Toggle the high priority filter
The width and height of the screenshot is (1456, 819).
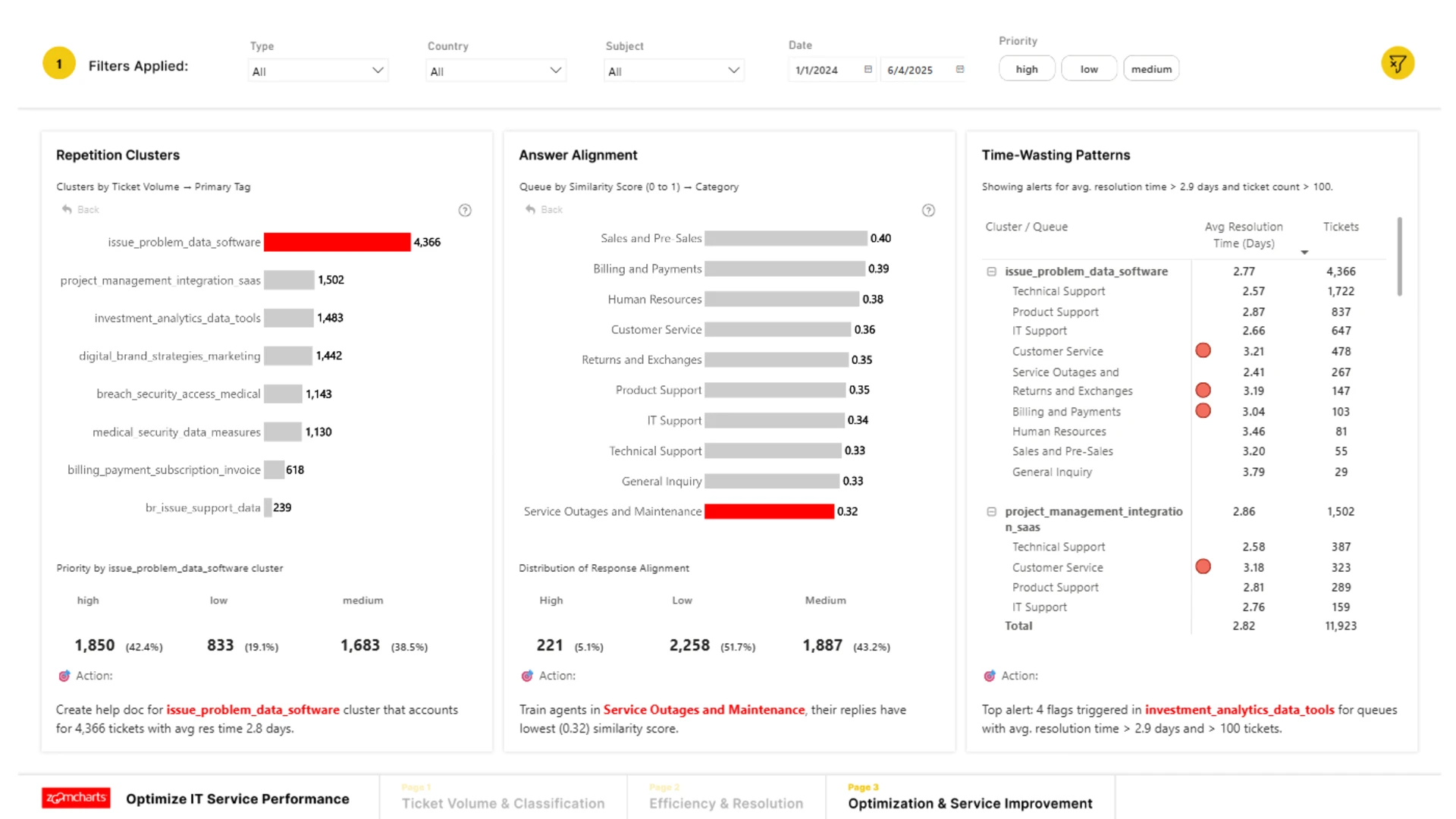pyautogui.click(x=1026, y=69)
